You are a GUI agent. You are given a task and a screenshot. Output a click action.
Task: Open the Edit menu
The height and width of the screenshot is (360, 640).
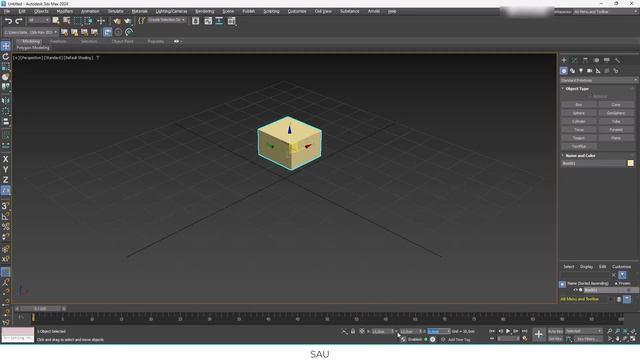click(x=22, y=11)
